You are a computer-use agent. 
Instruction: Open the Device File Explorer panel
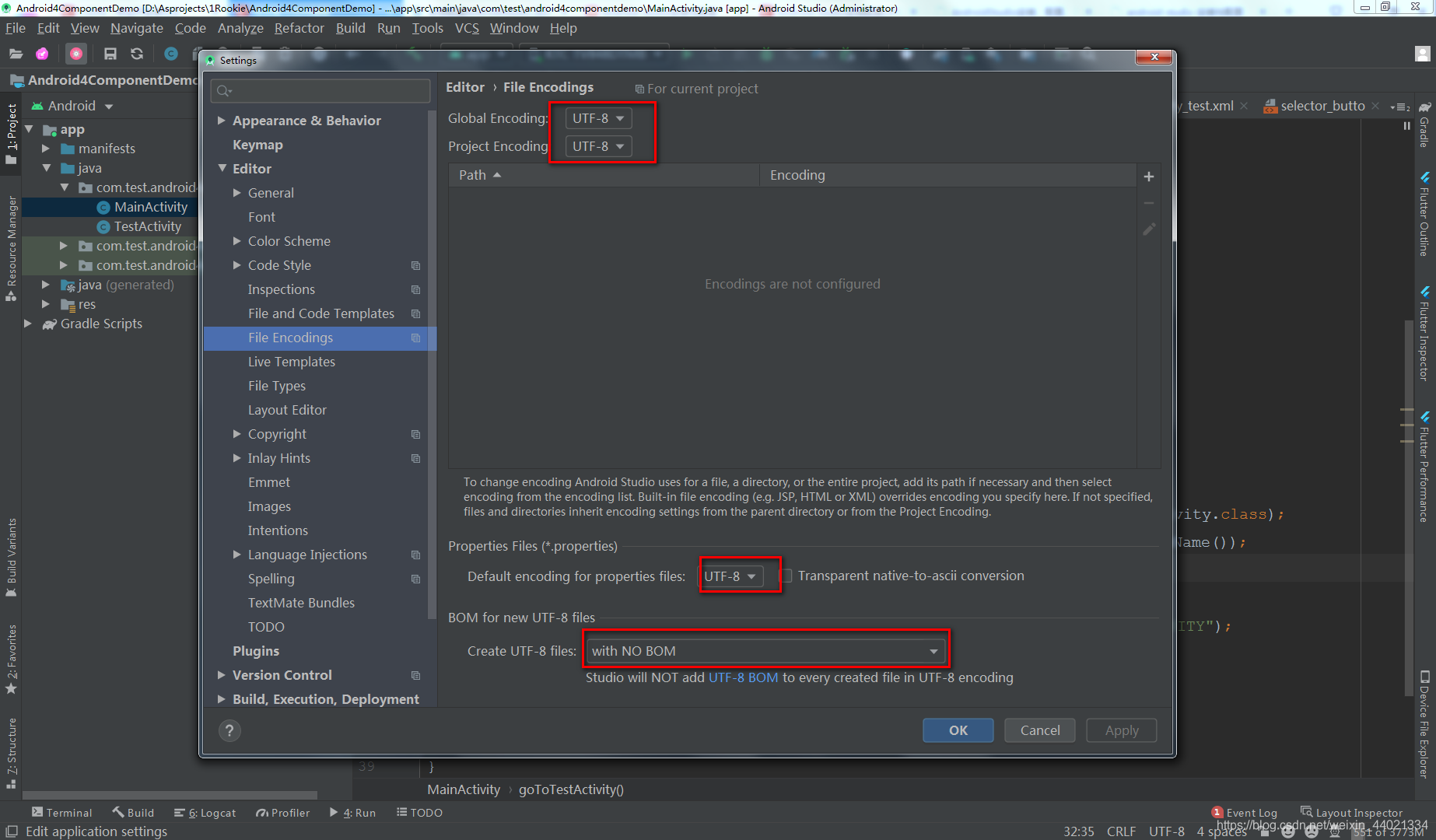click(x=1424, y=723)
